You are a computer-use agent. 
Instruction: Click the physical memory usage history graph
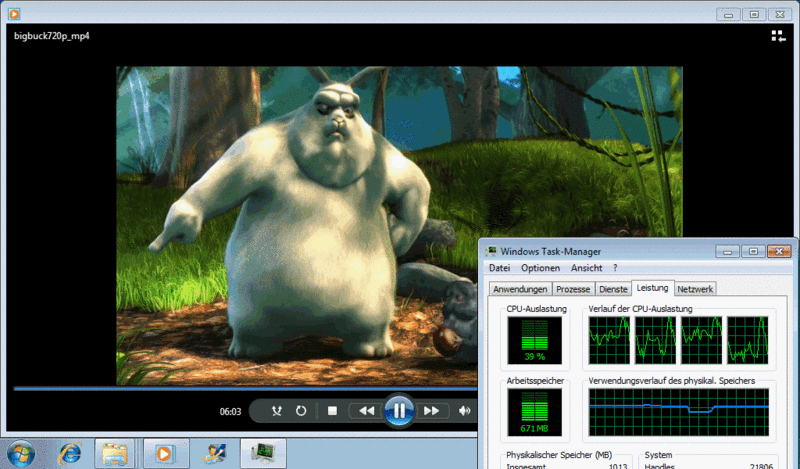pos(679,412)
